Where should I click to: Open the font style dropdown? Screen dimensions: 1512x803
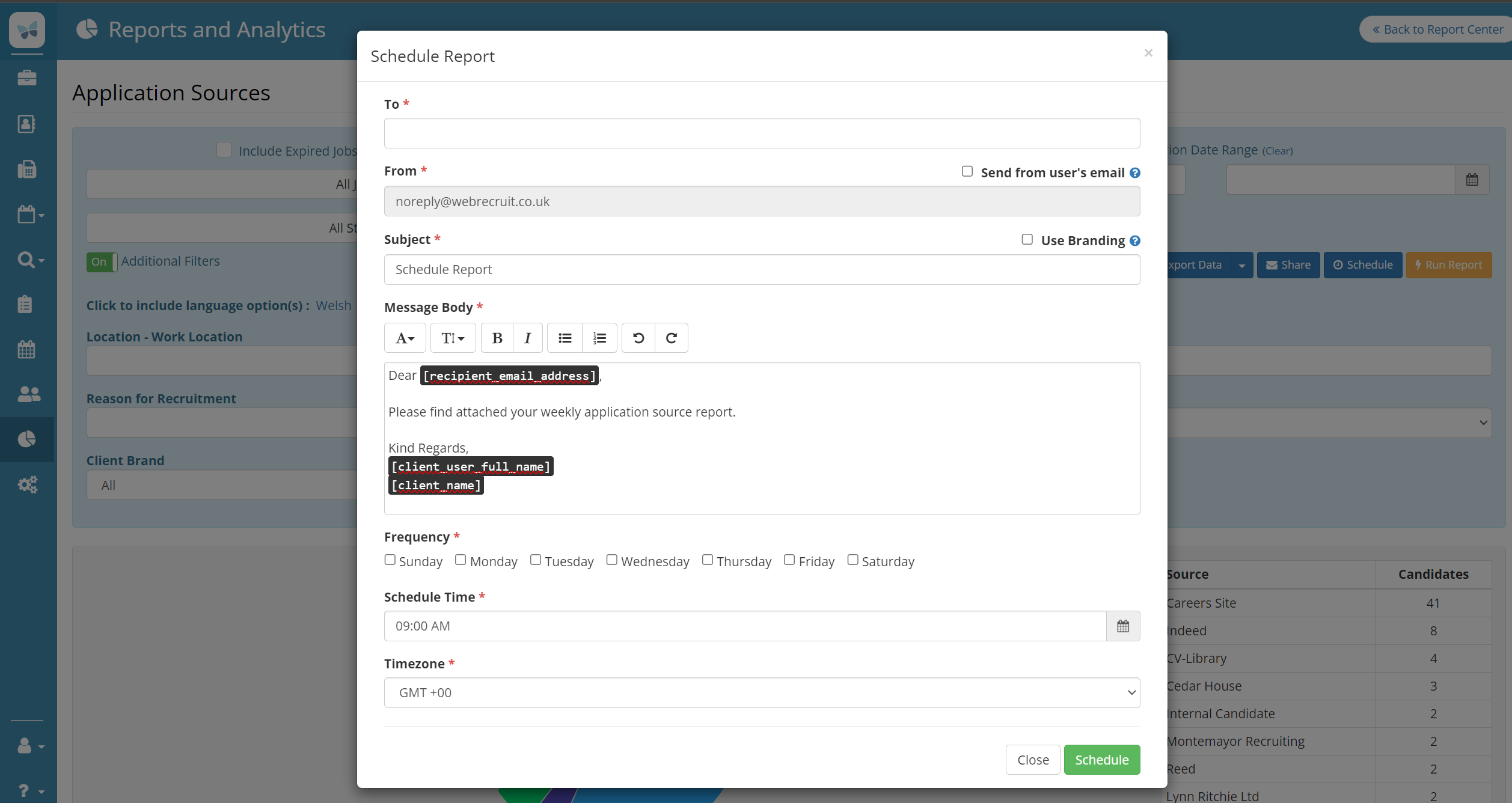(405, 338)
